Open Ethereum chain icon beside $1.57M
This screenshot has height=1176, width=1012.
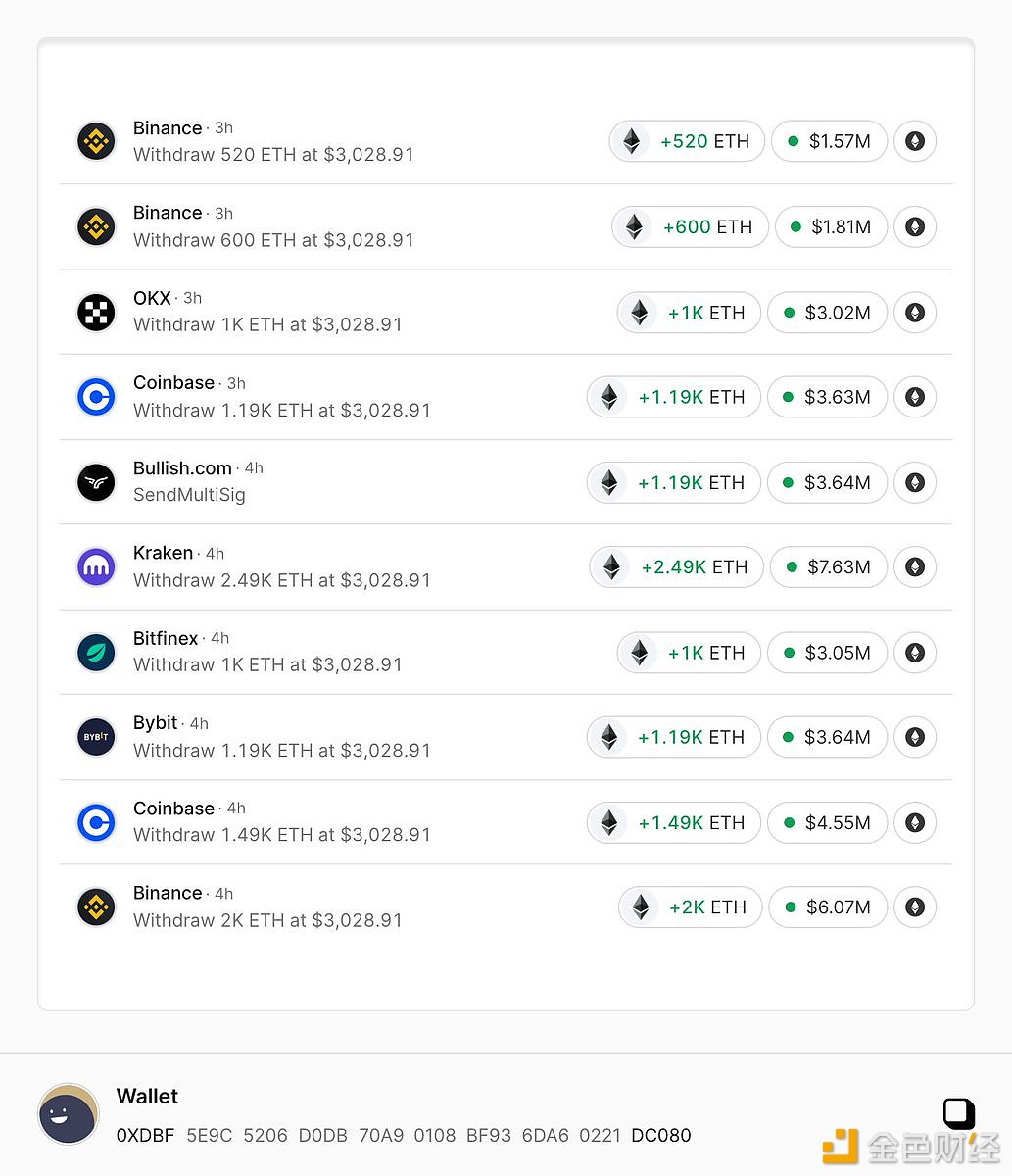pos(915,141)
